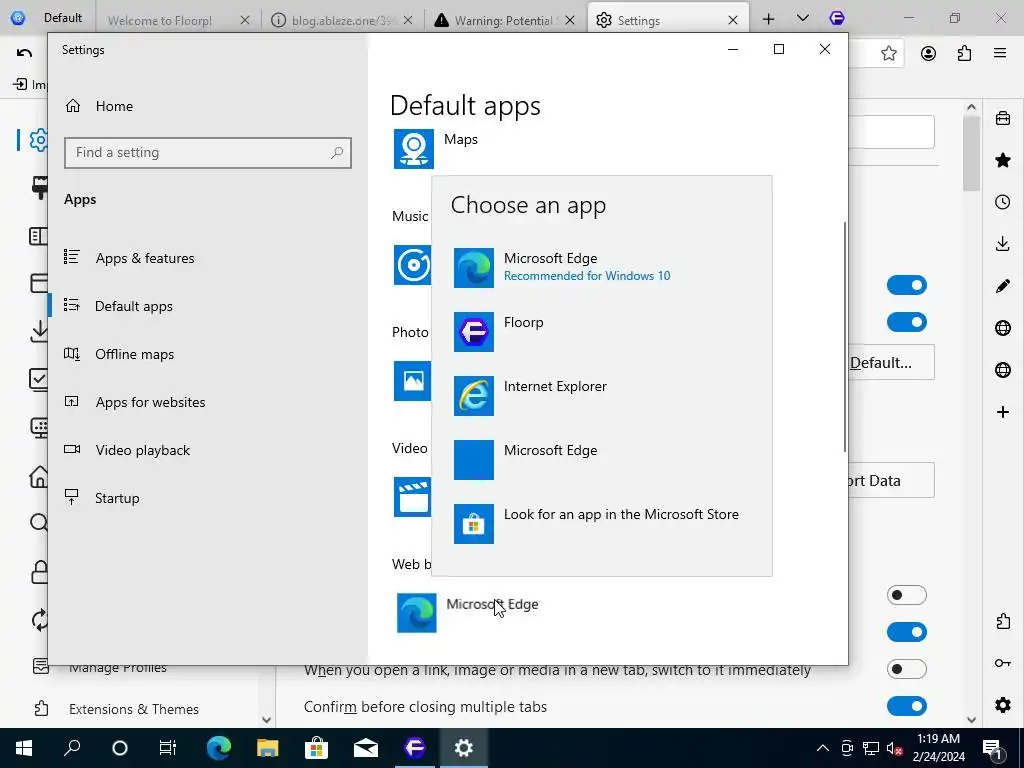Bookmark this page with the star icon

(889, 54)
